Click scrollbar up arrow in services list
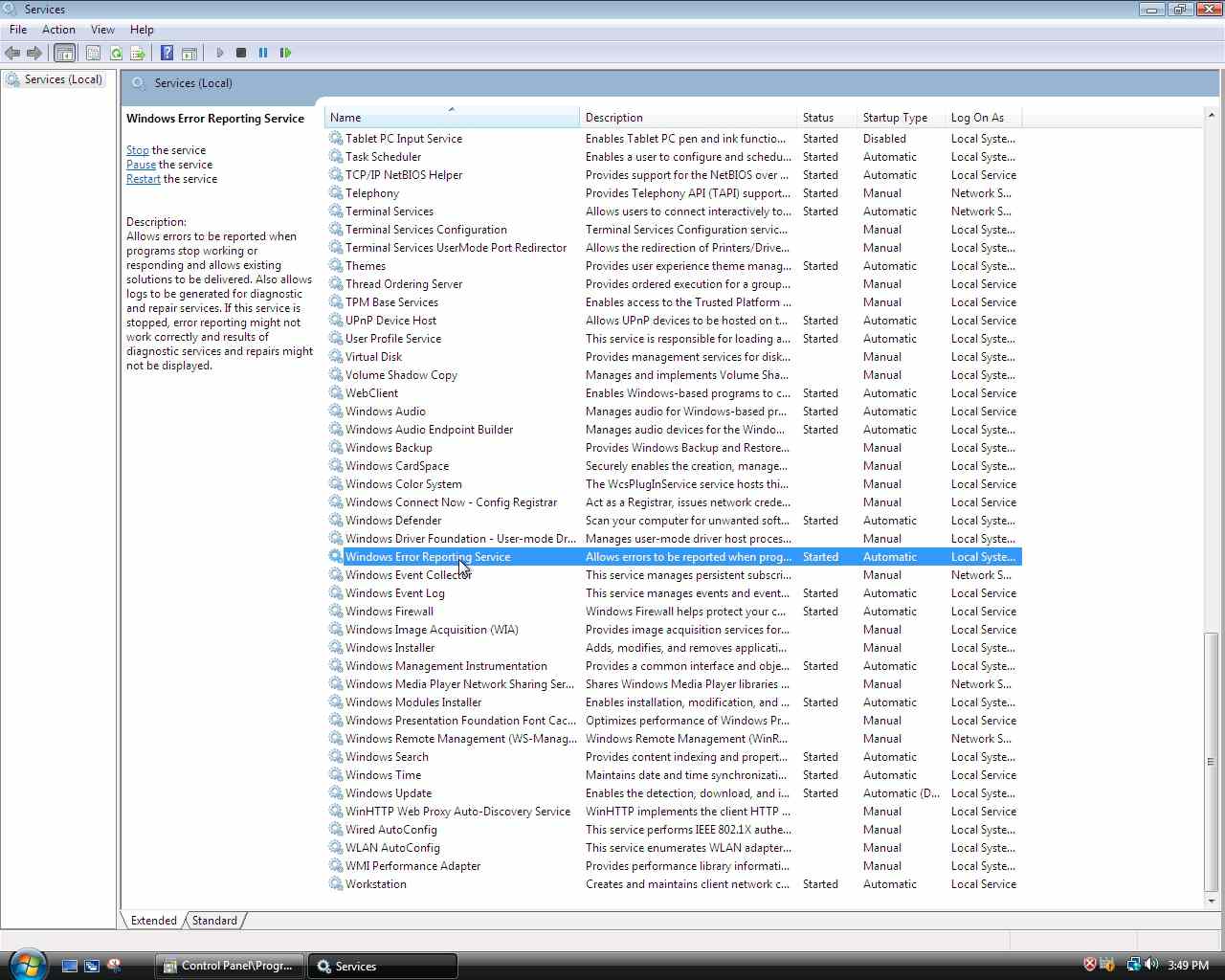 1212,116
